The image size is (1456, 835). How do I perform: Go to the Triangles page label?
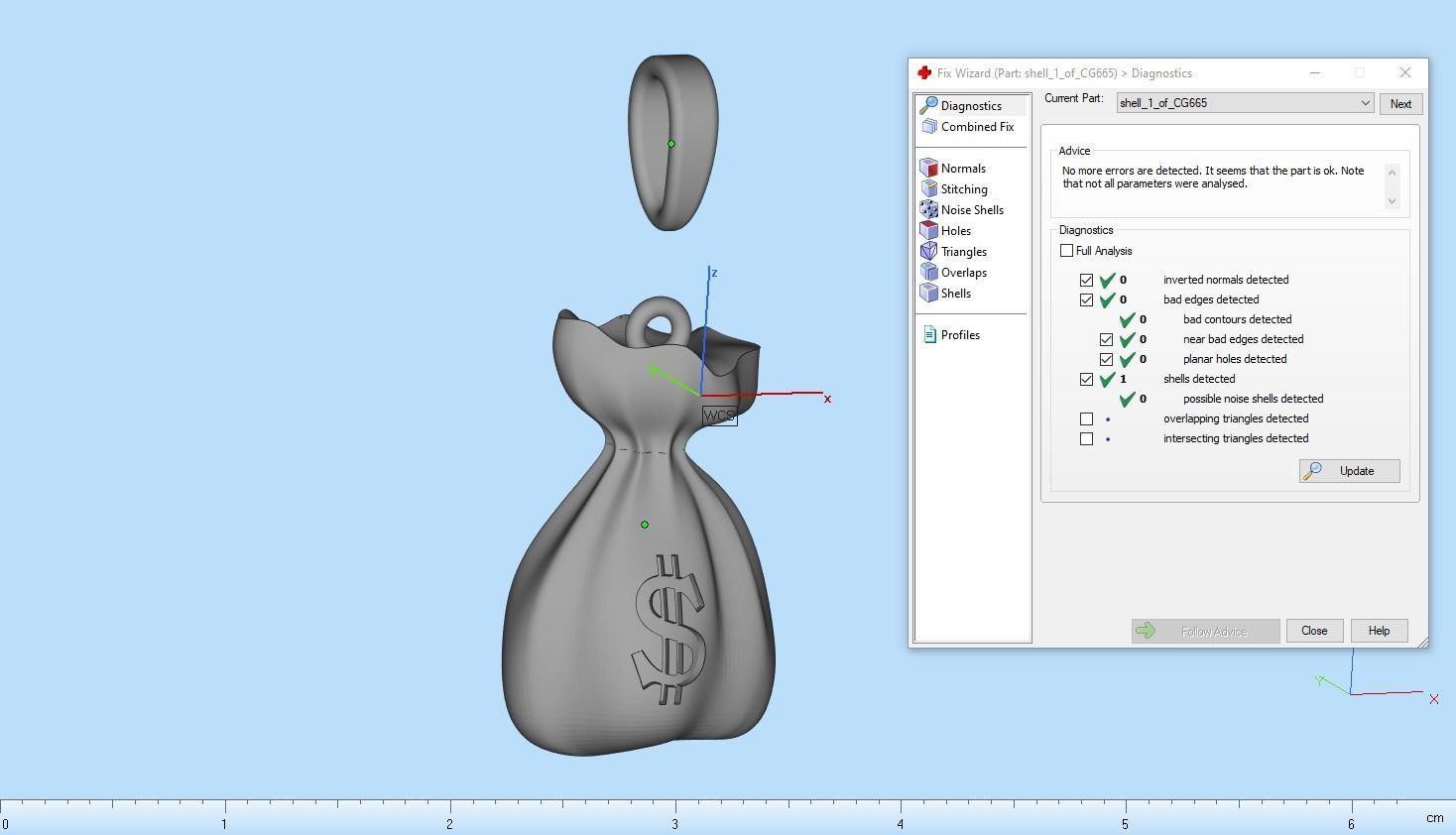coord(964,252)
